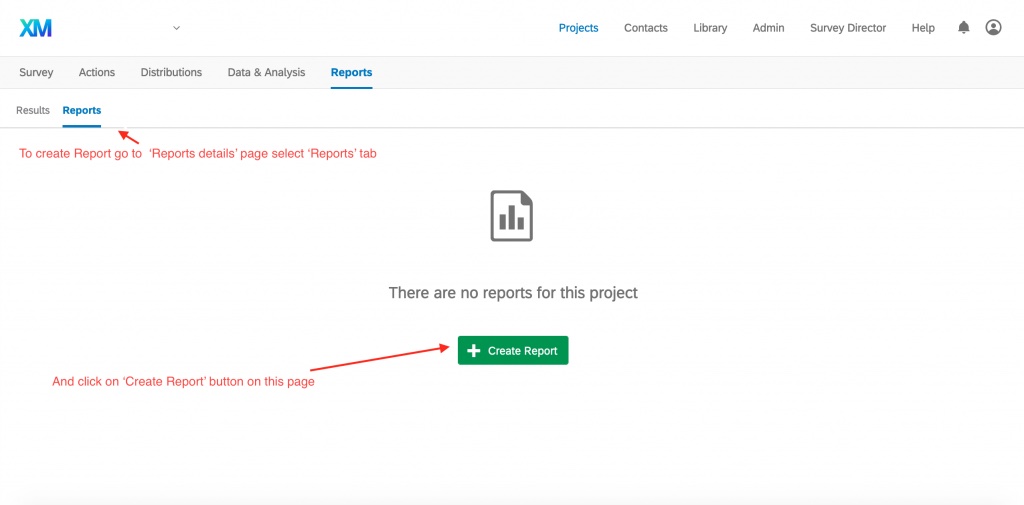The height and width of the screenshot is (505, 1024).
Task: Open the Admin section
Action: [769, 28]
